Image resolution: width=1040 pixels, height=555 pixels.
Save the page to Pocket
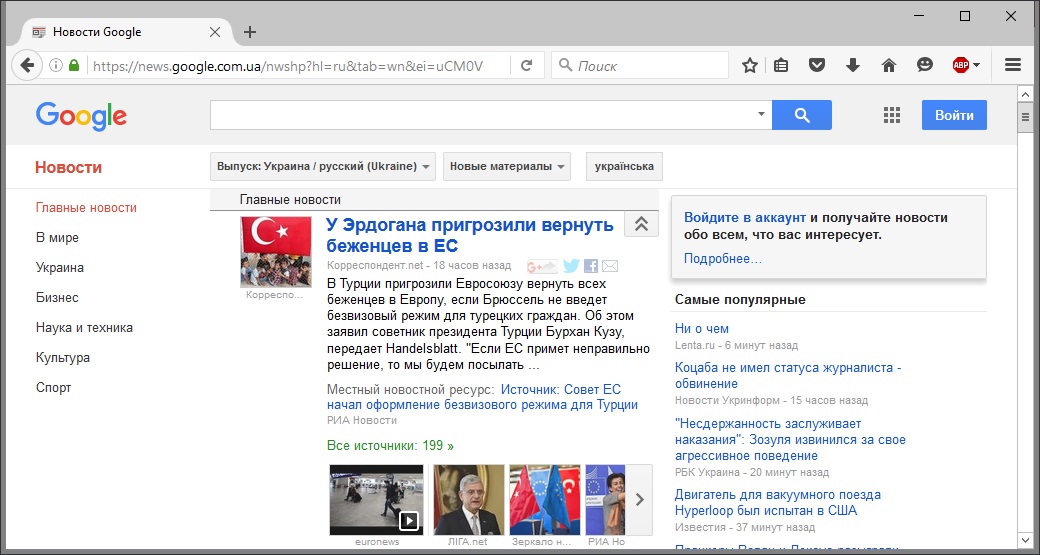817,66
